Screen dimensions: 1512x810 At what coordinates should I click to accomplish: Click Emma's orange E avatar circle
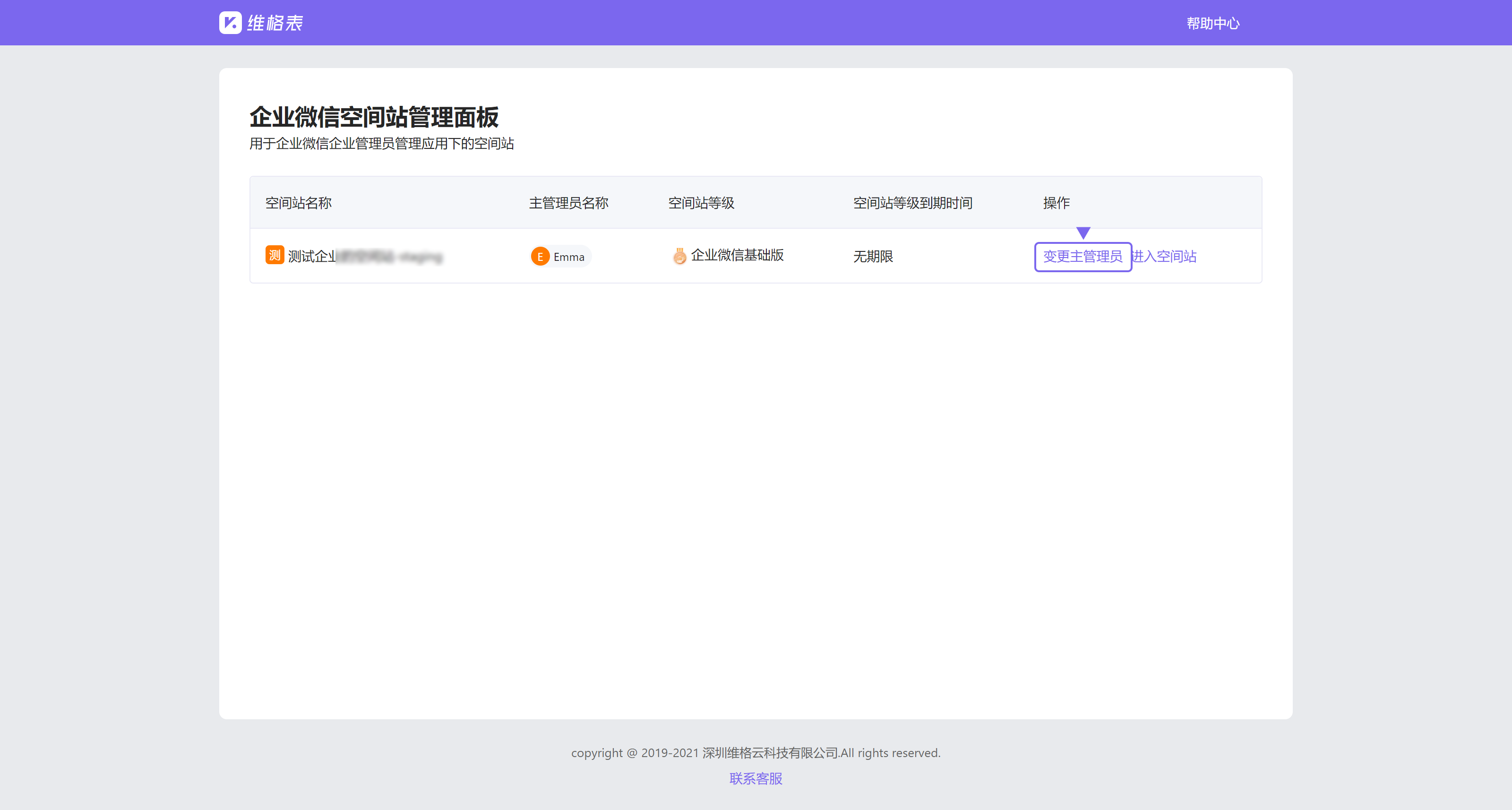click(540, 257)
